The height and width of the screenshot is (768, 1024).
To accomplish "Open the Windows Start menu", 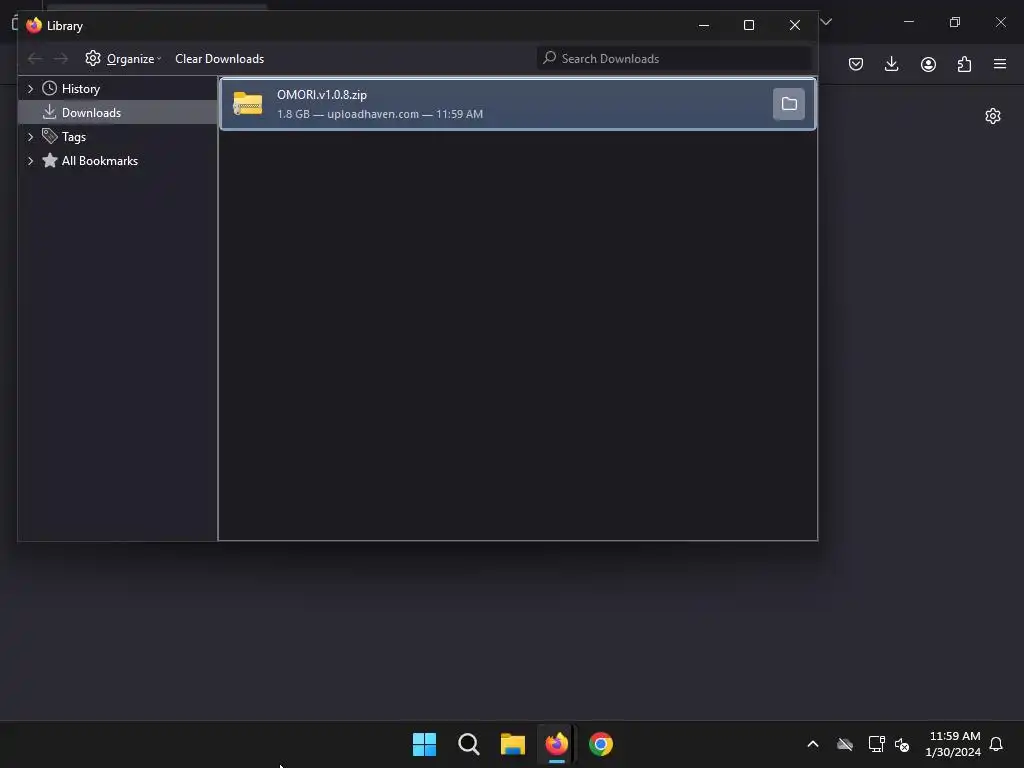I will [424, 744].
